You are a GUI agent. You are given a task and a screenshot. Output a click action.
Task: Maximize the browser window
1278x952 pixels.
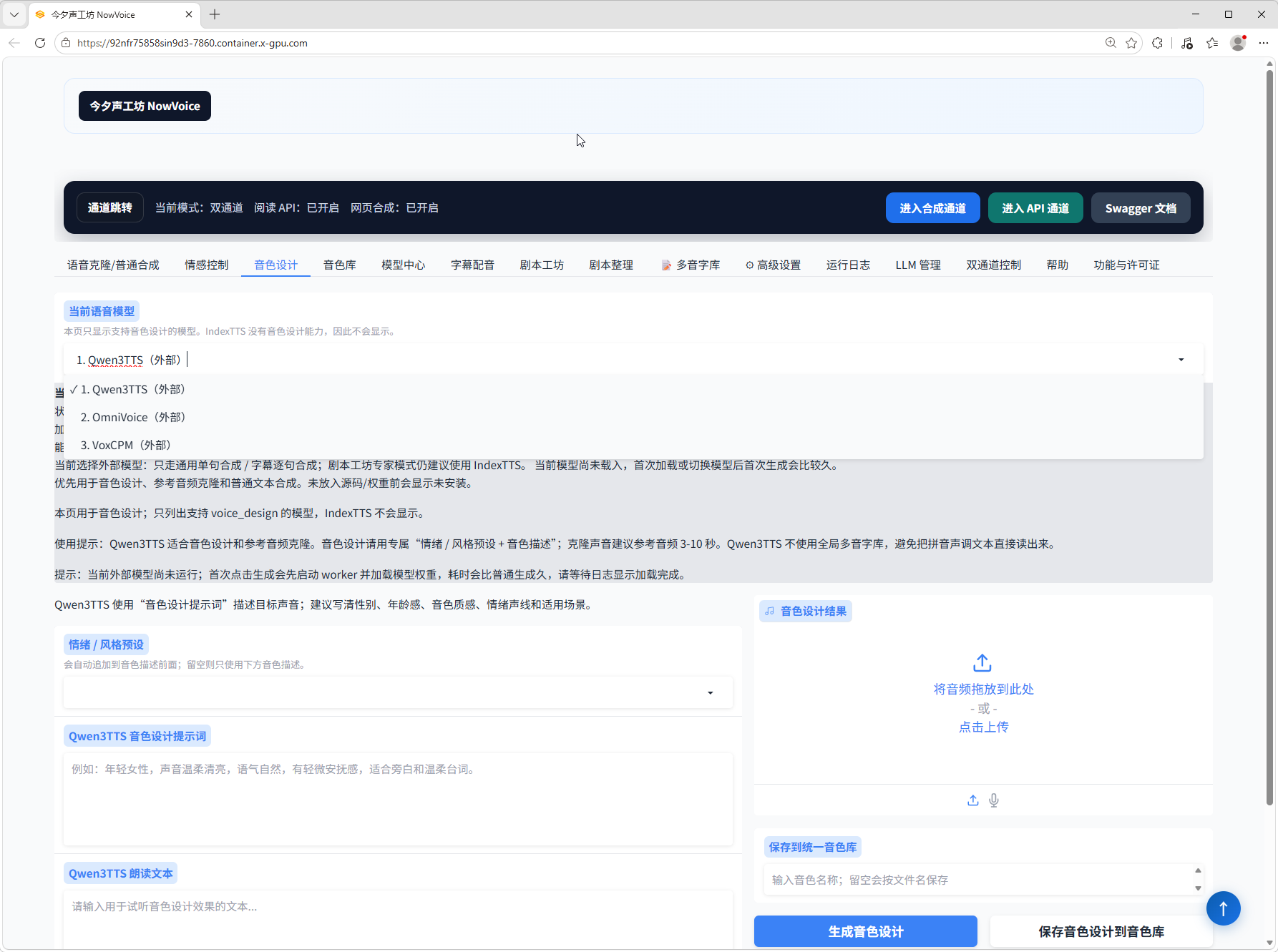pyautogui.click(x=1229, y=14)
